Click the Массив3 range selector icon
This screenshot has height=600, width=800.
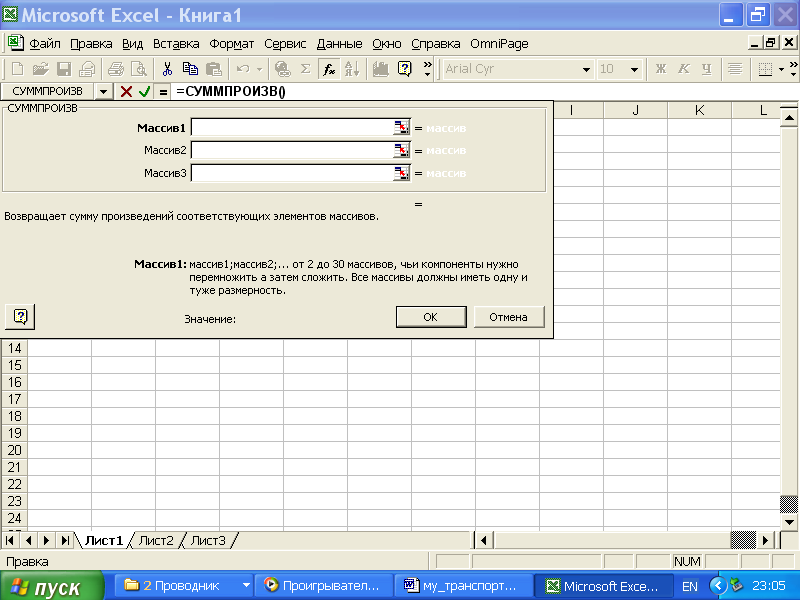(x=402, y=173)
